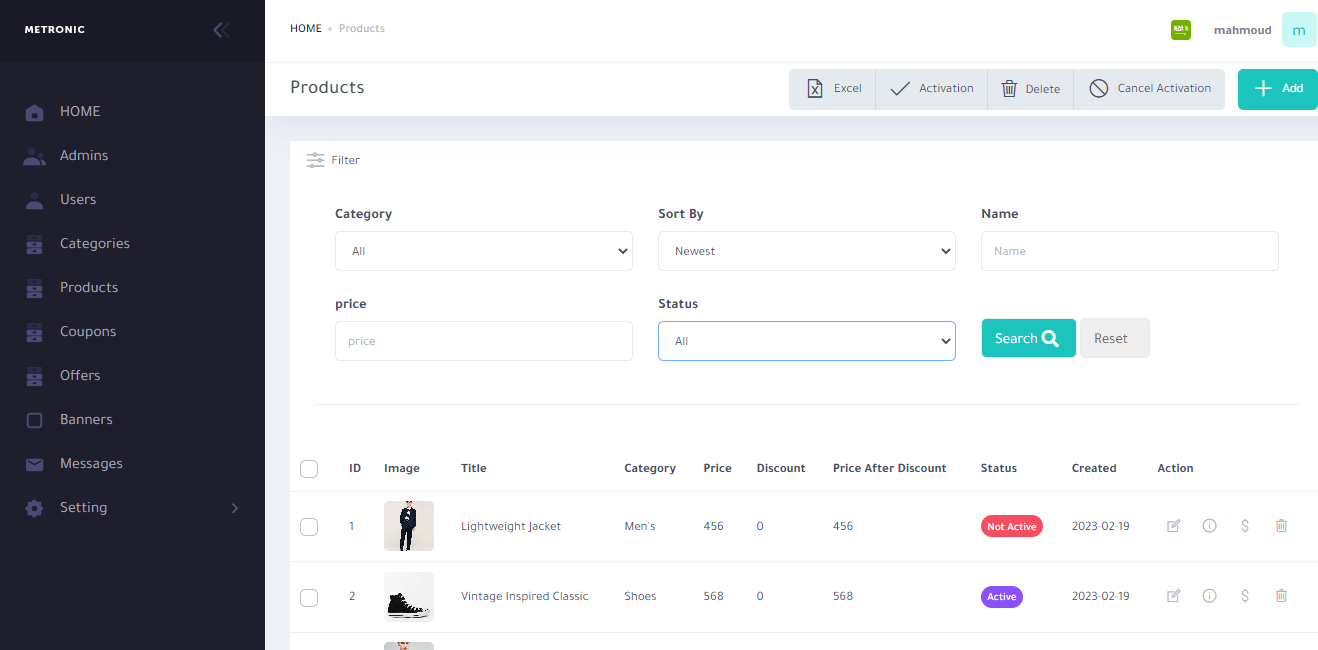Click the 'Price After Discount' column header
The image size is (1318, 650).
(890, 469)
